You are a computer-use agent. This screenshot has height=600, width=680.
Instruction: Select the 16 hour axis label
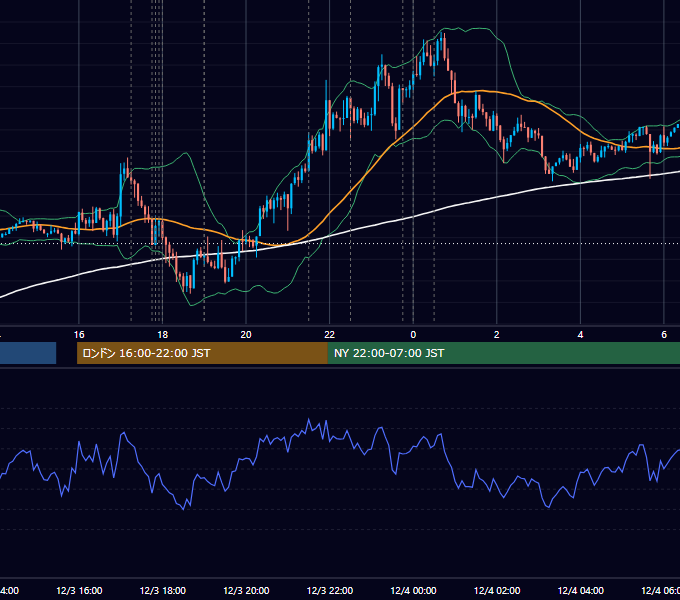click(x=79, y=335)
